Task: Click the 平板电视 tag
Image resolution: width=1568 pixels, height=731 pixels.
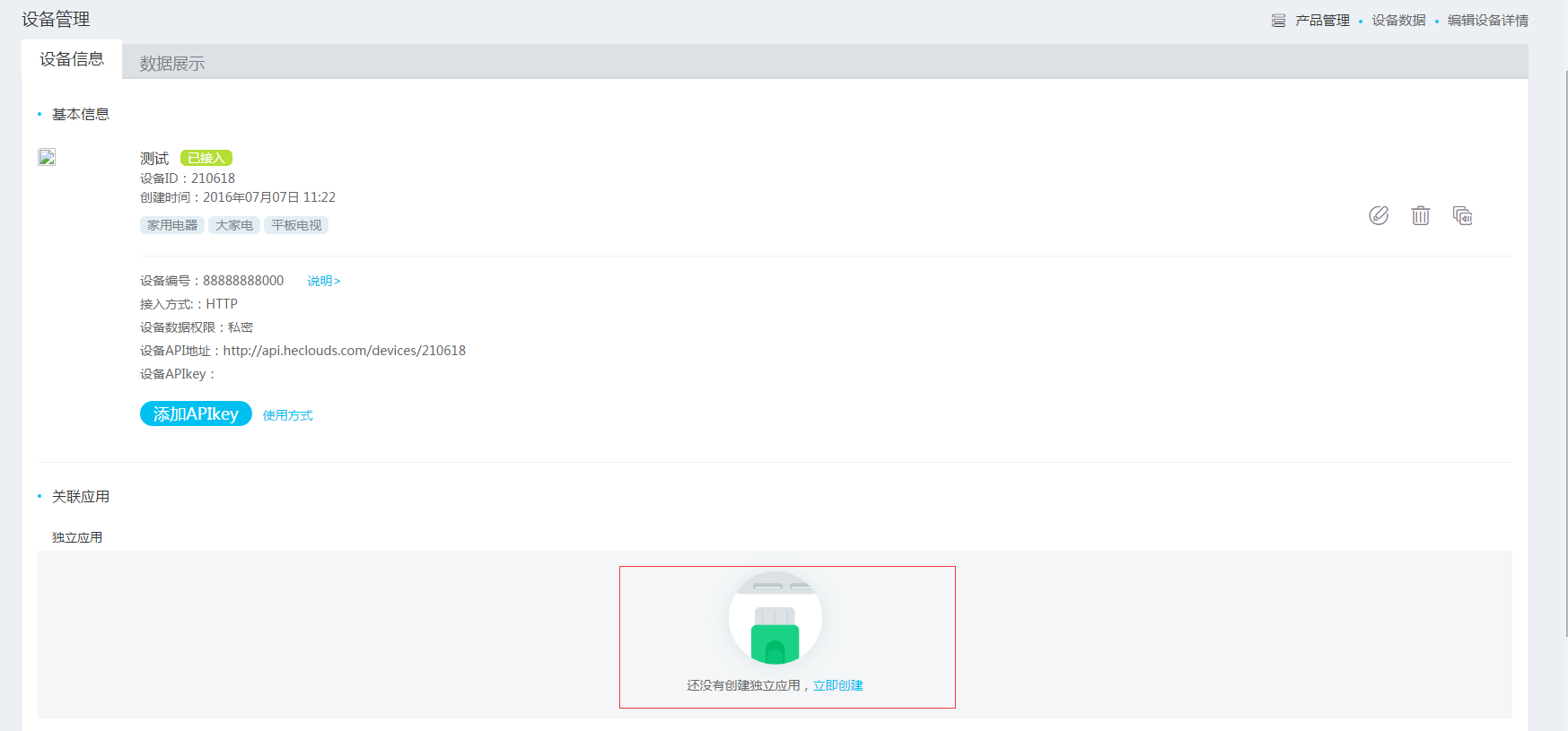Action: pyautogui.click(x=296, y=225)
